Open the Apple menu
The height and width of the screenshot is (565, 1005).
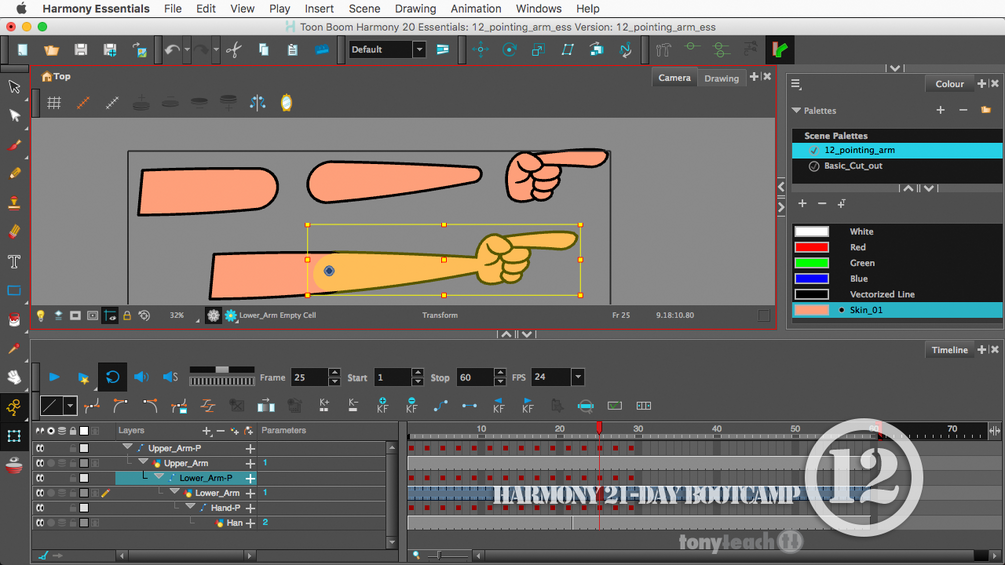pos(21,8)
